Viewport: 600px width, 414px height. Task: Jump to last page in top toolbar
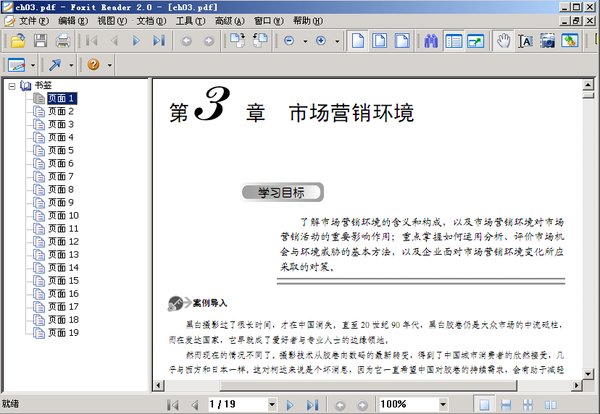pyautogui.click(x=159, y=41)
